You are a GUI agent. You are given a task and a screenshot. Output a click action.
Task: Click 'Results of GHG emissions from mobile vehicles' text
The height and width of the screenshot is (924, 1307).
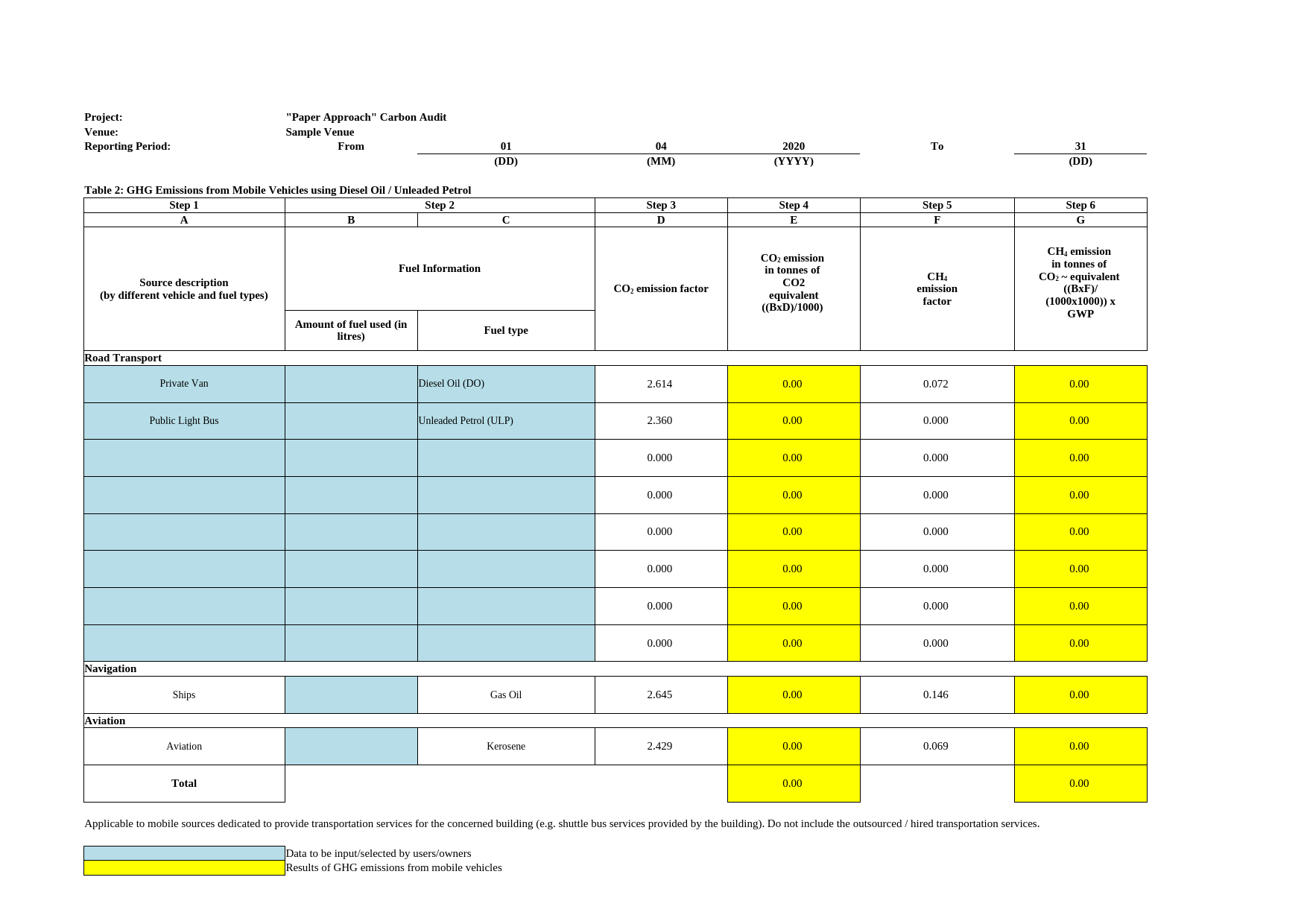pyautogui.click(x=393, y=867)
